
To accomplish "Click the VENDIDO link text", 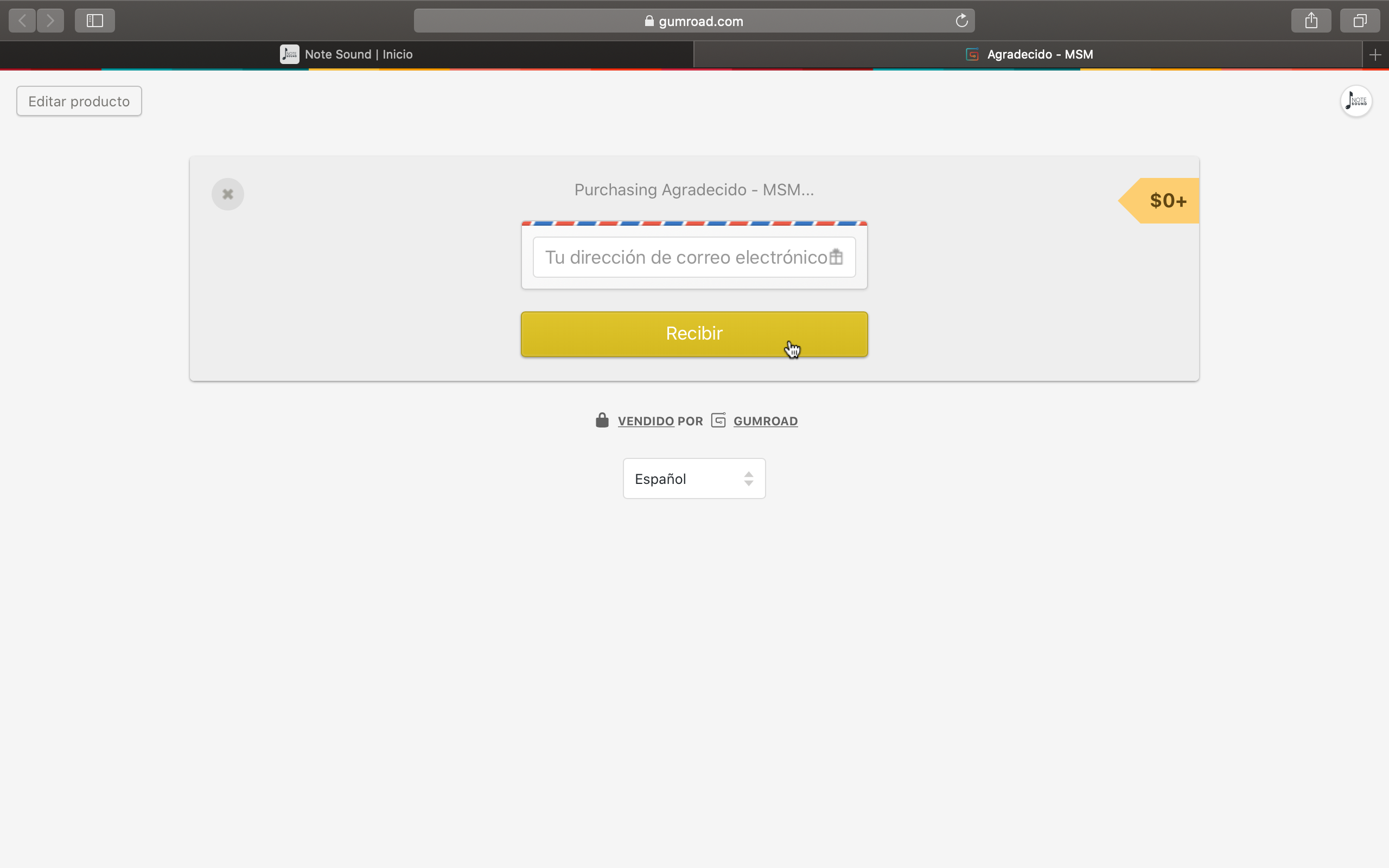I will point(645,421).
